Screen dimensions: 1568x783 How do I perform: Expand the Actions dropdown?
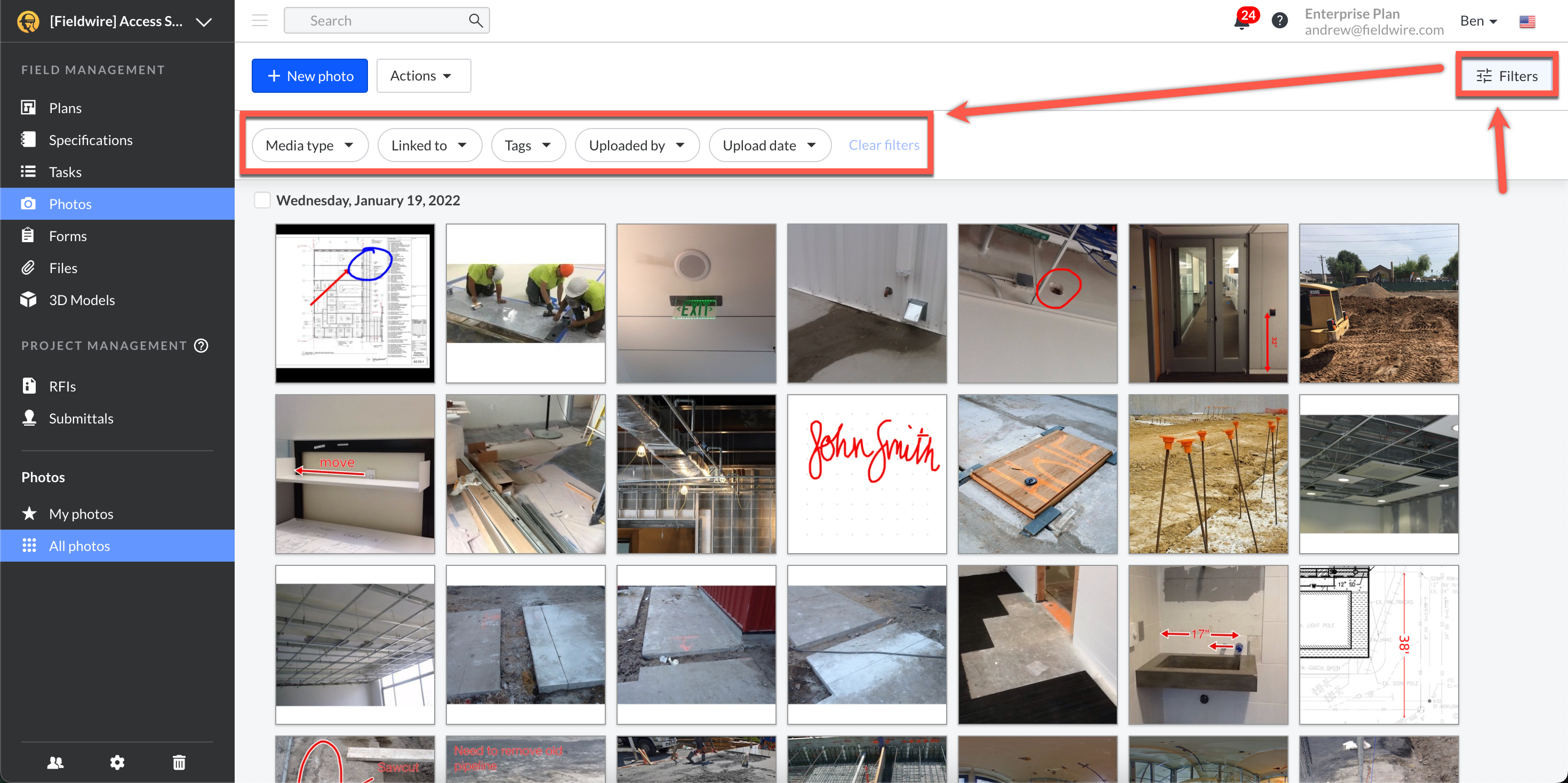pyautogui.click(x=423, y=76)
